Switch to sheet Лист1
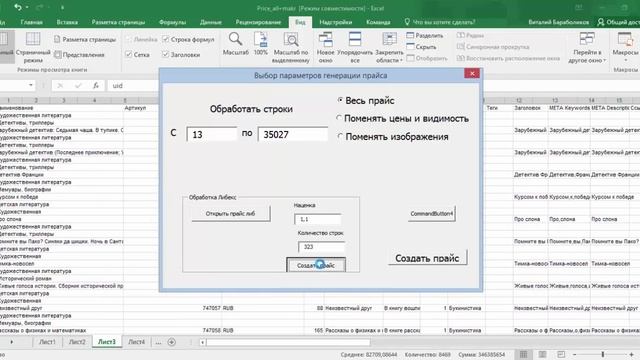The height and width of the screenshot is (360, 640). click(x=47, y=342)
